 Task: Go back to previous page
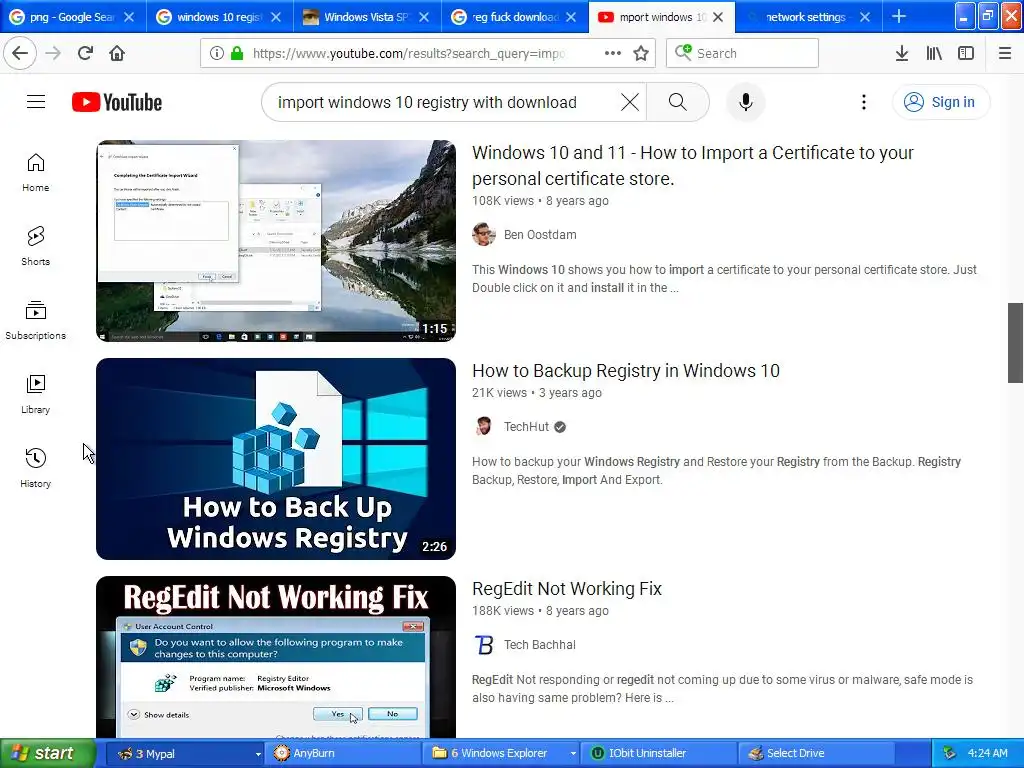pos(20,53)
